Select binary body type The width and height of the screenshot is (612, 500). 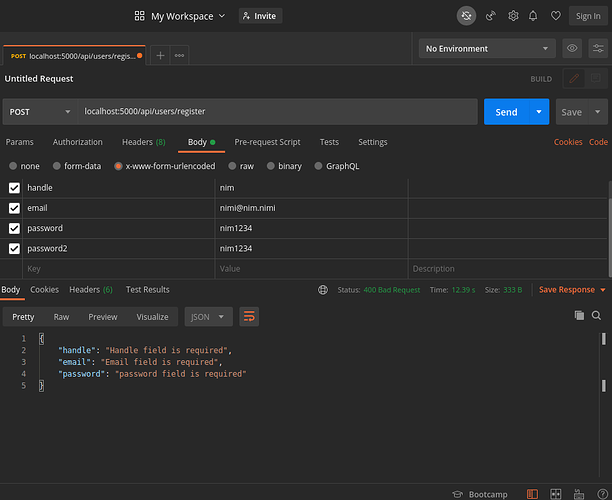coord(270,166)
